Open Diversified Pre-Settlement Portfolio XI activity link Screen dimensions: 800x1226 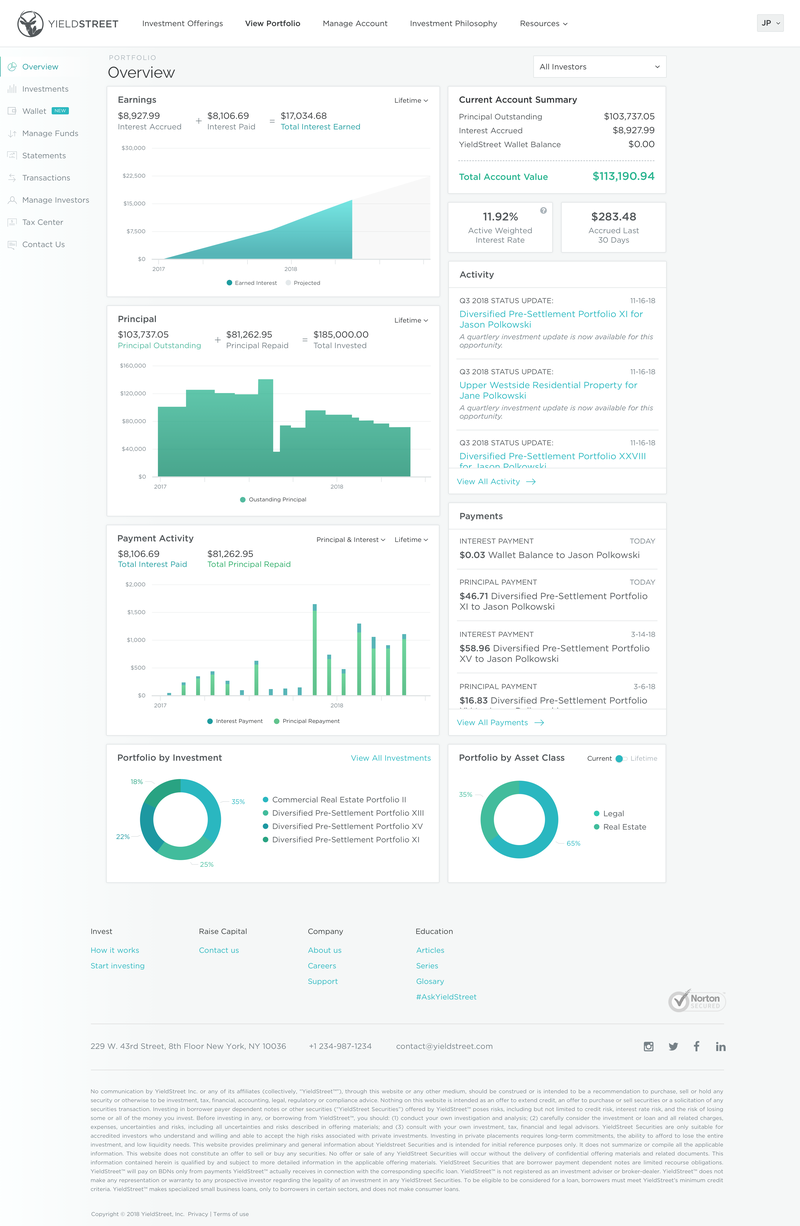tap(551, 319)
